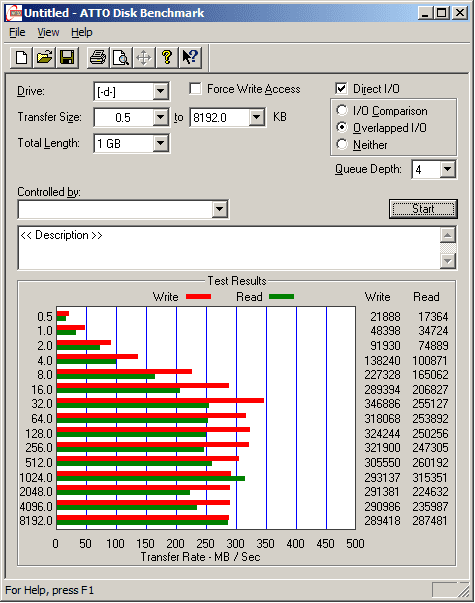The width and height of the screenshot is (475, 603).
Task: Click the Read value 315351
Action: 430,478
